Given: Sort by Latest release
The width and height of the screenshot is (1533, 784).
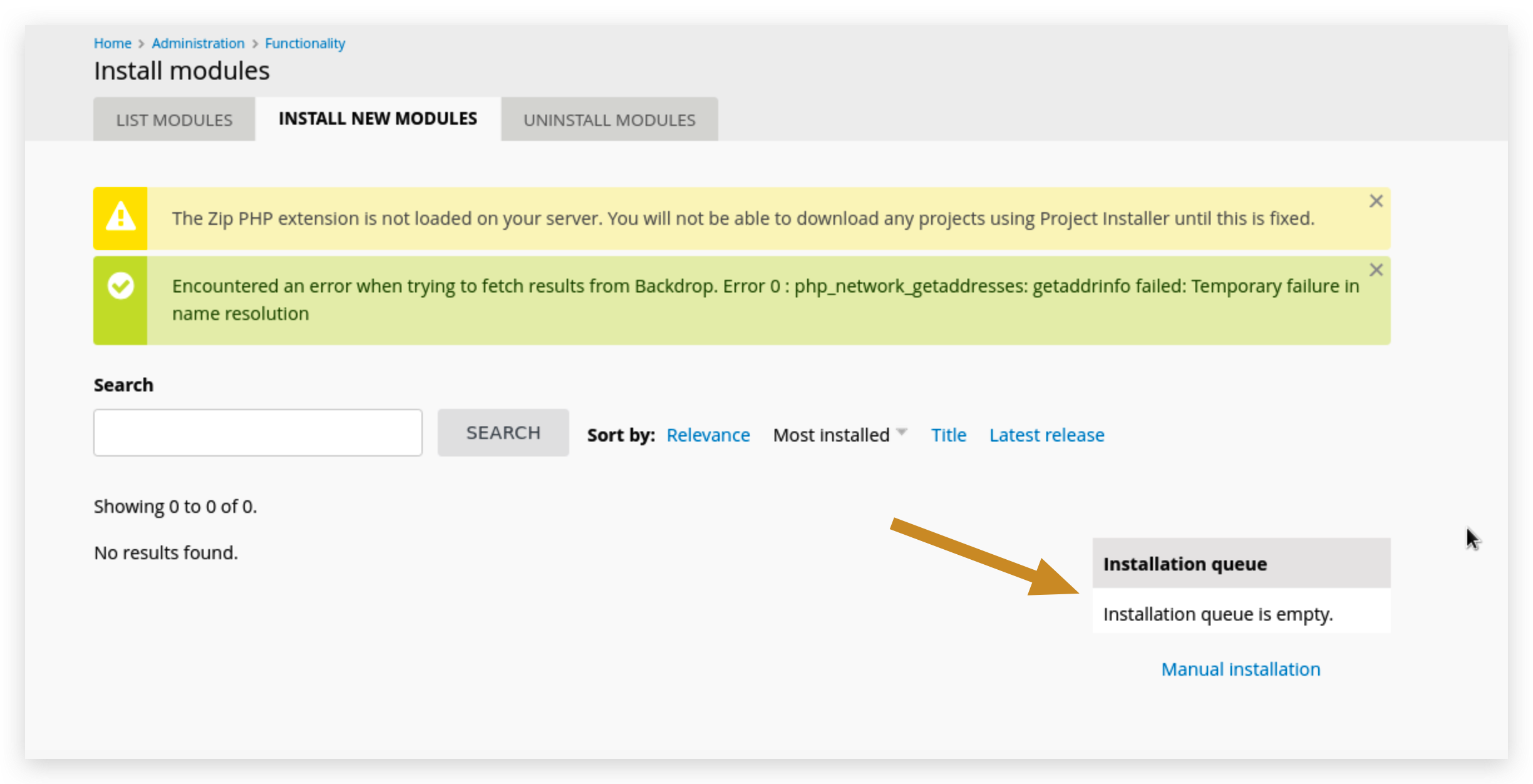Looking at the screenshot, I should tap(1046, 435).
